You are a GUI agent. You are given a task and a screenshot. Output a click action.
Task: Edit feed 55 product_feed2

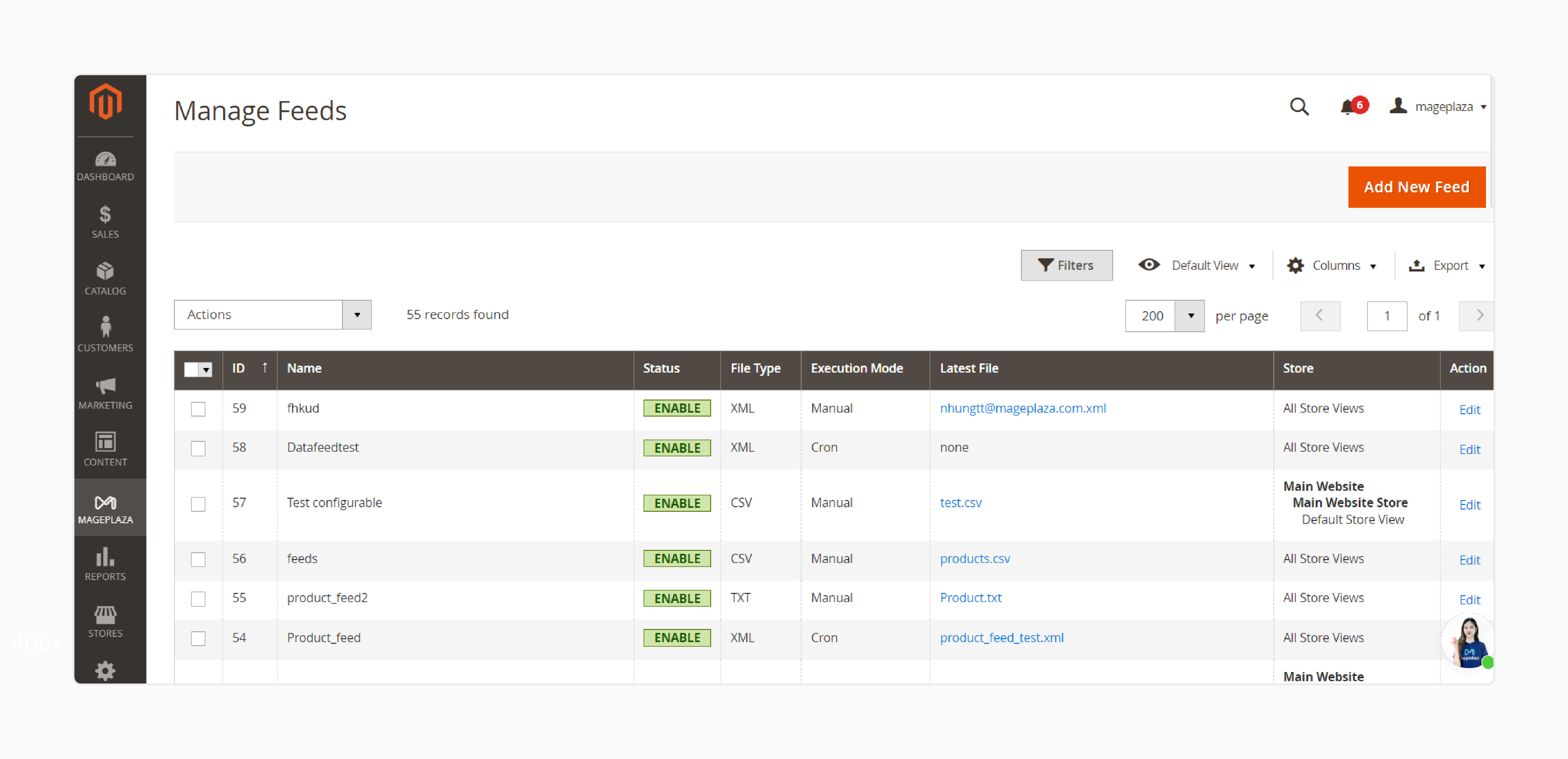(1470, 599)
